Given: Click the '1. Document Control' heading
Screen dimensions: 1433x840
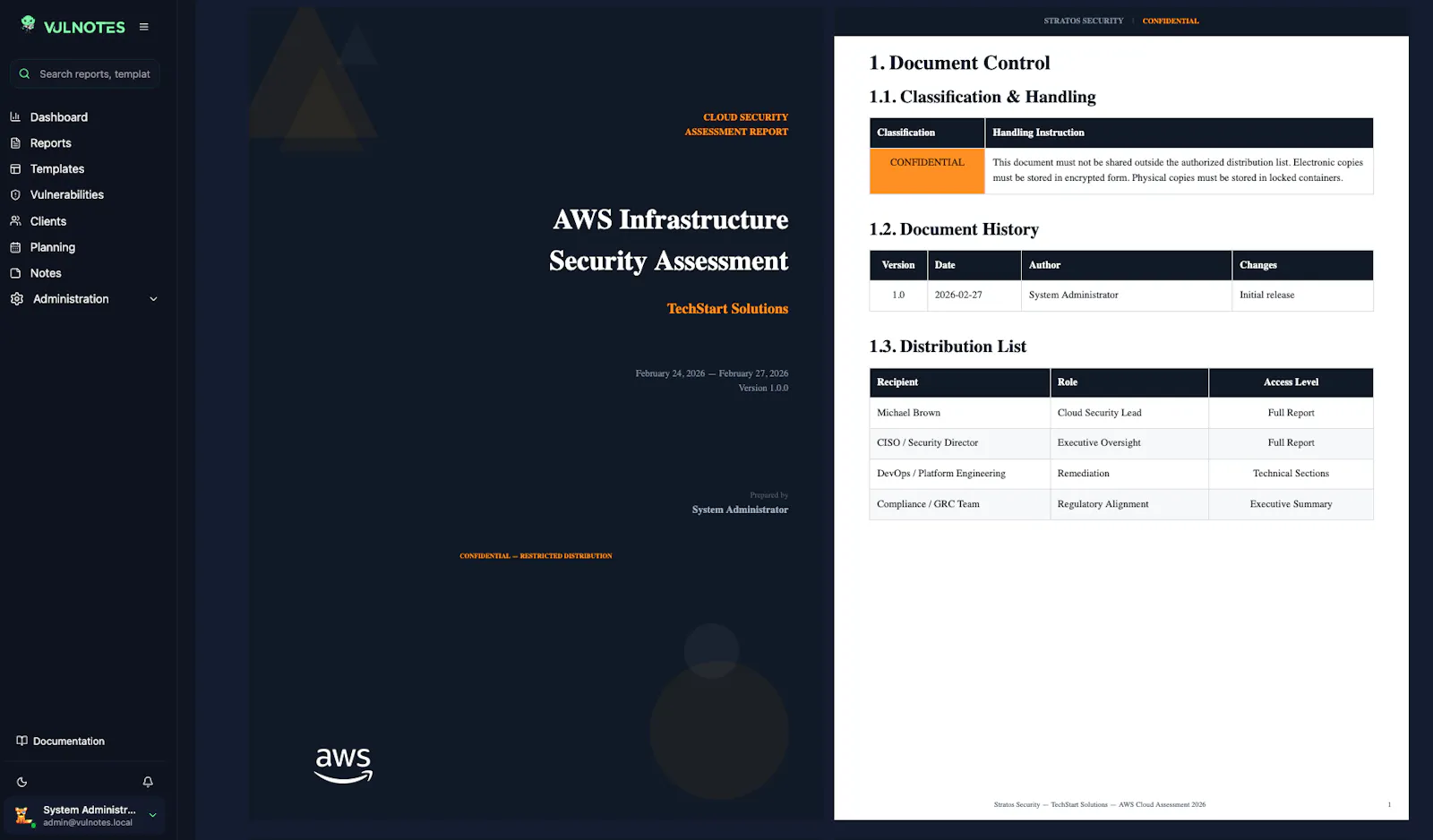Looking at the screenshot, I should pos(959,63).
